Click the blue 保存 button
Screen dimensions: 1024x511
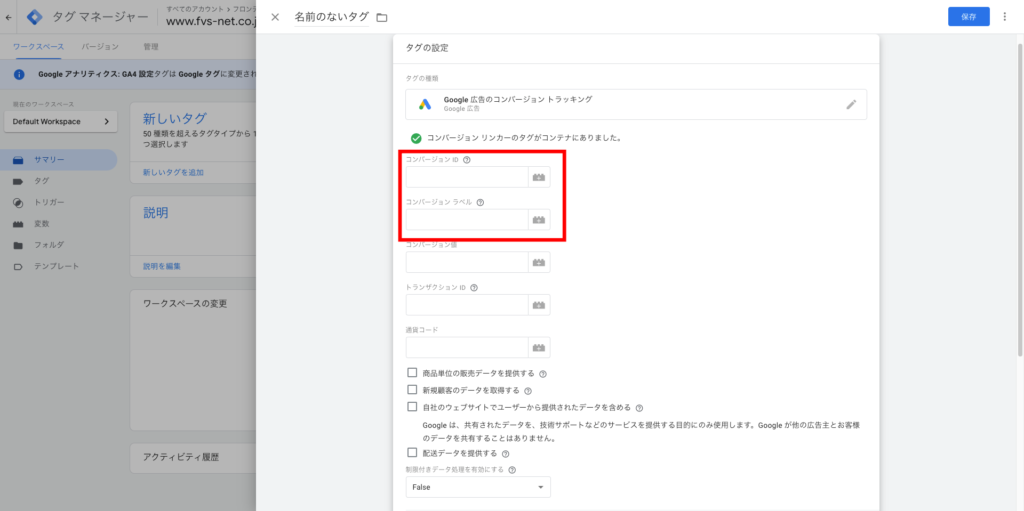click(x=968, y=17)
